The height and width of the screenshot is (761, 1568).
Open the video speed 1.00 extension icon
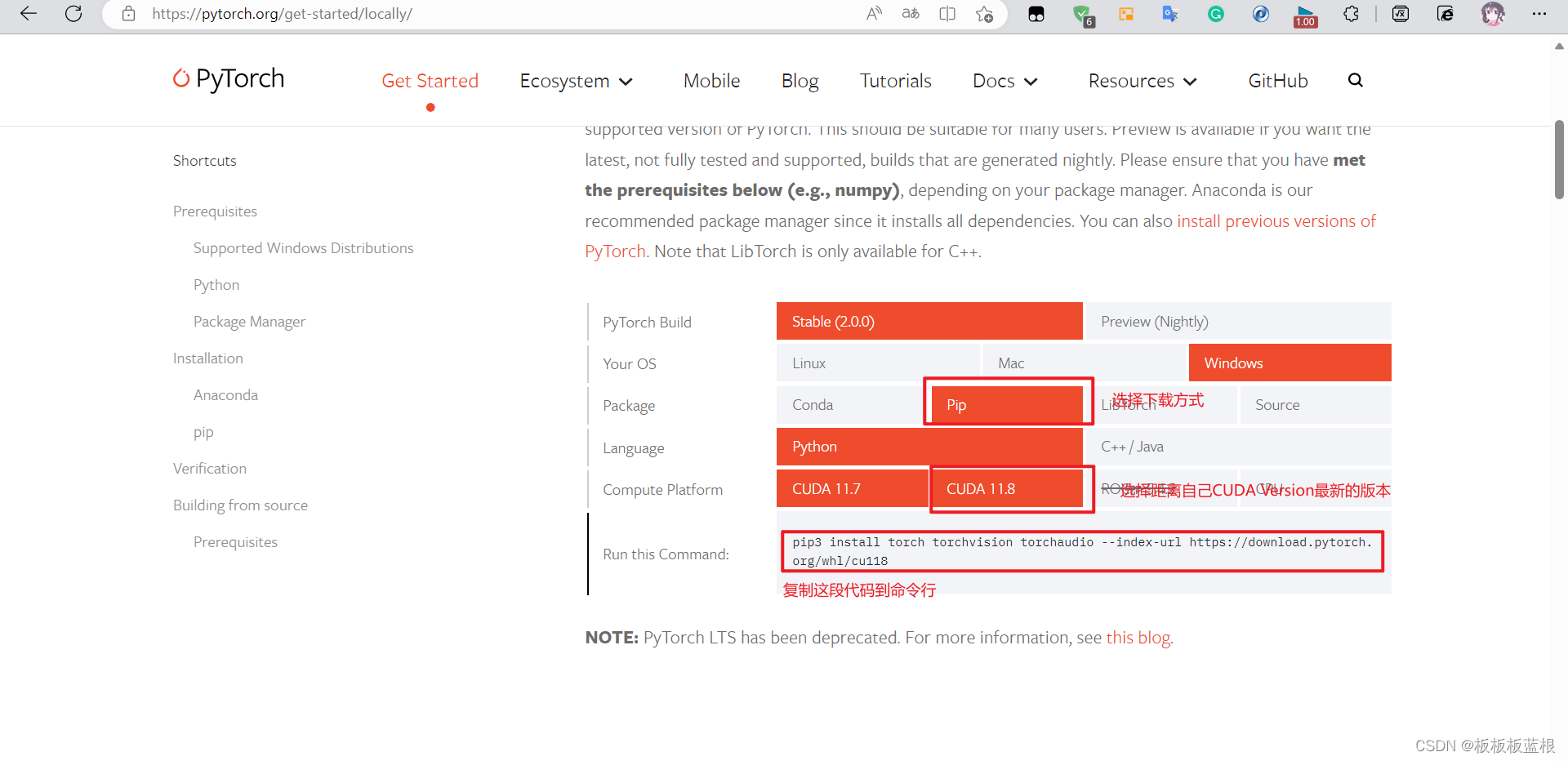click(1305, 16)
